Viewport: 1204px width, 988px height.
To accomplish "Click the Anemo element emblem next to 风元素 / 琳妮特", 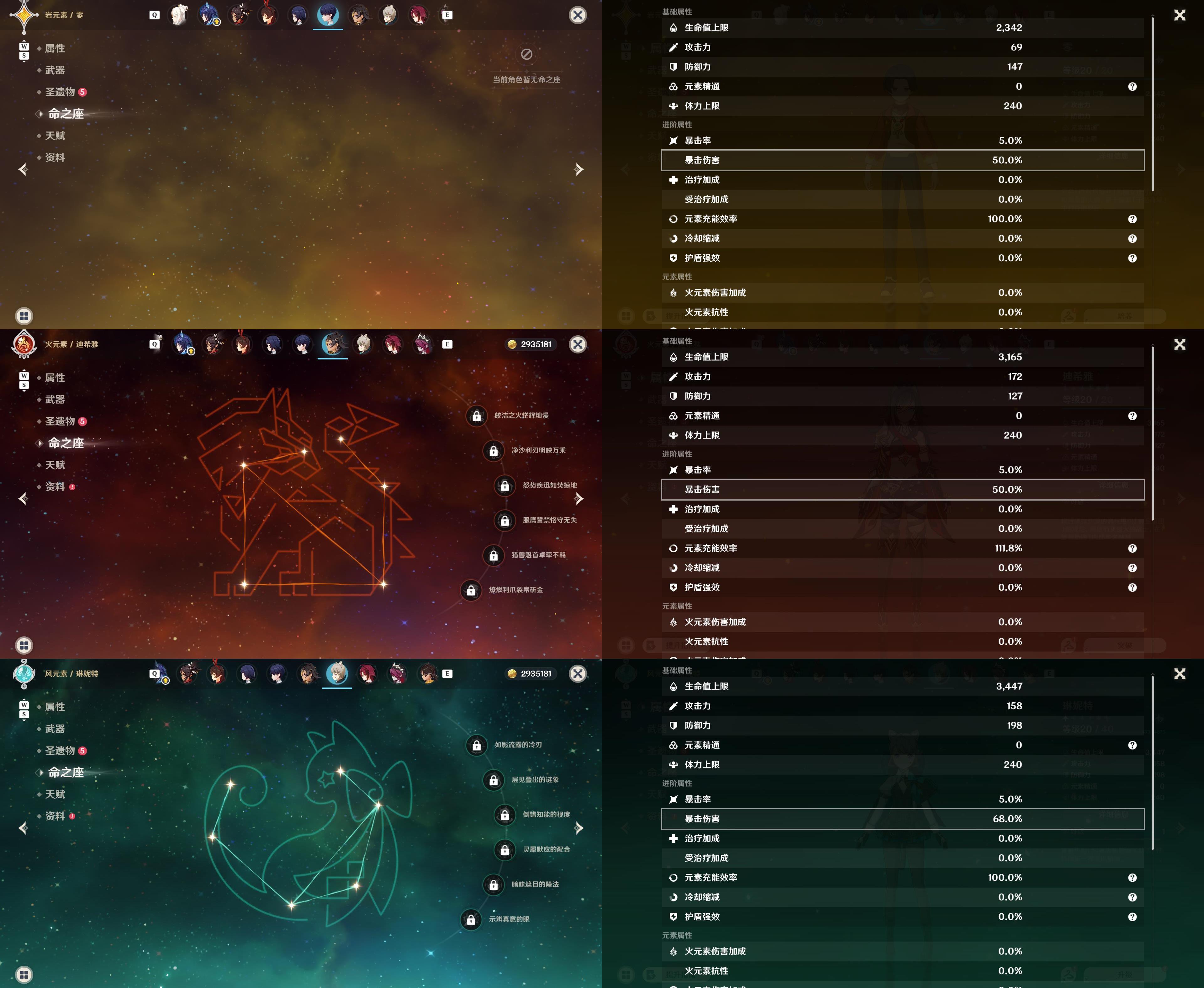I will point(24,673).
